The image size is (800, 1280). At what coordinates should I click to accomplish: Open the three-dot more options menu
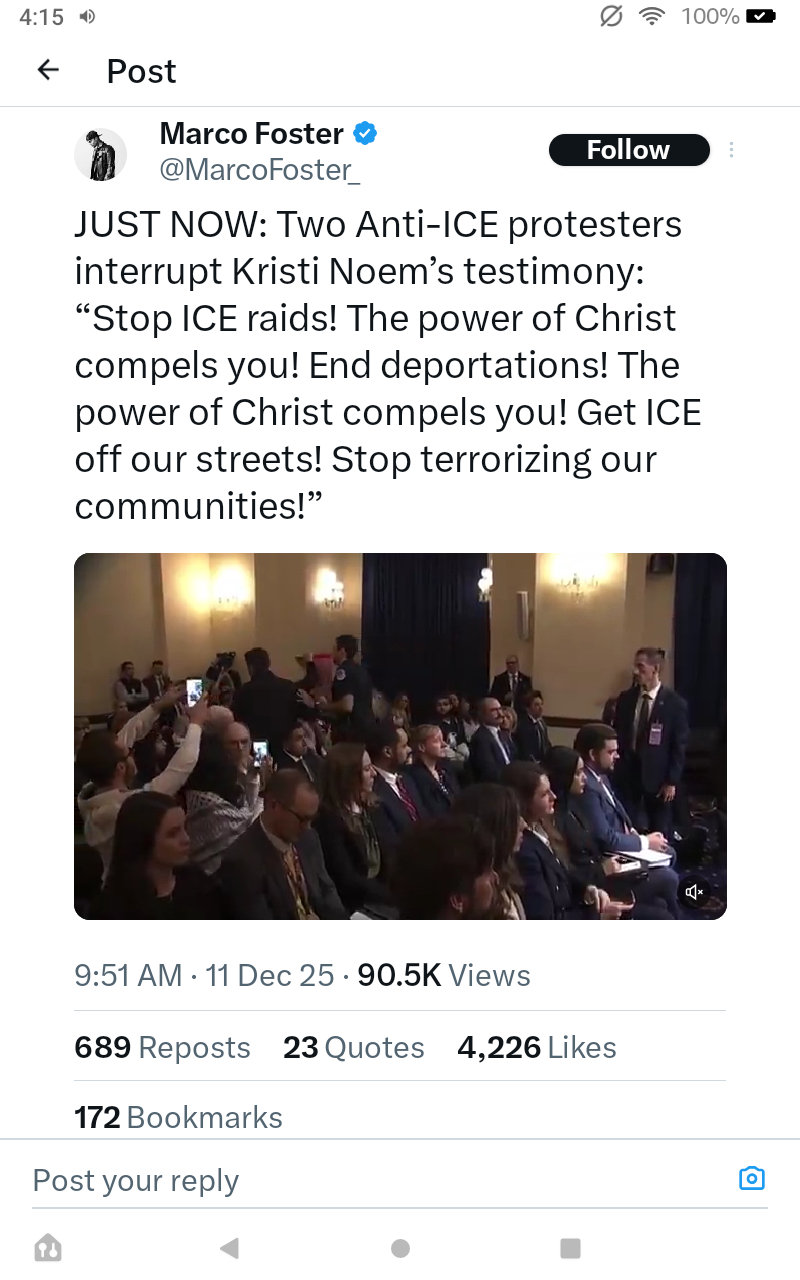[x=731, y=150]
